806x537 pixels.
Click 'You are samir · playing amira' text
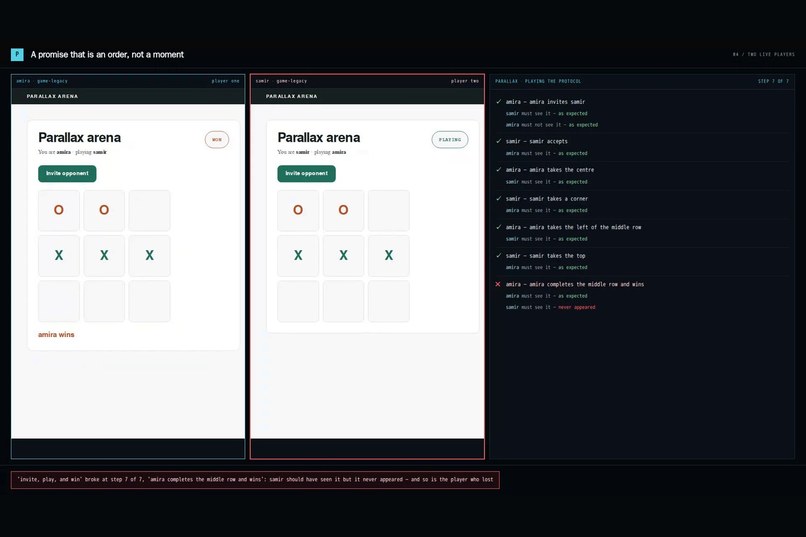[312, 152]
